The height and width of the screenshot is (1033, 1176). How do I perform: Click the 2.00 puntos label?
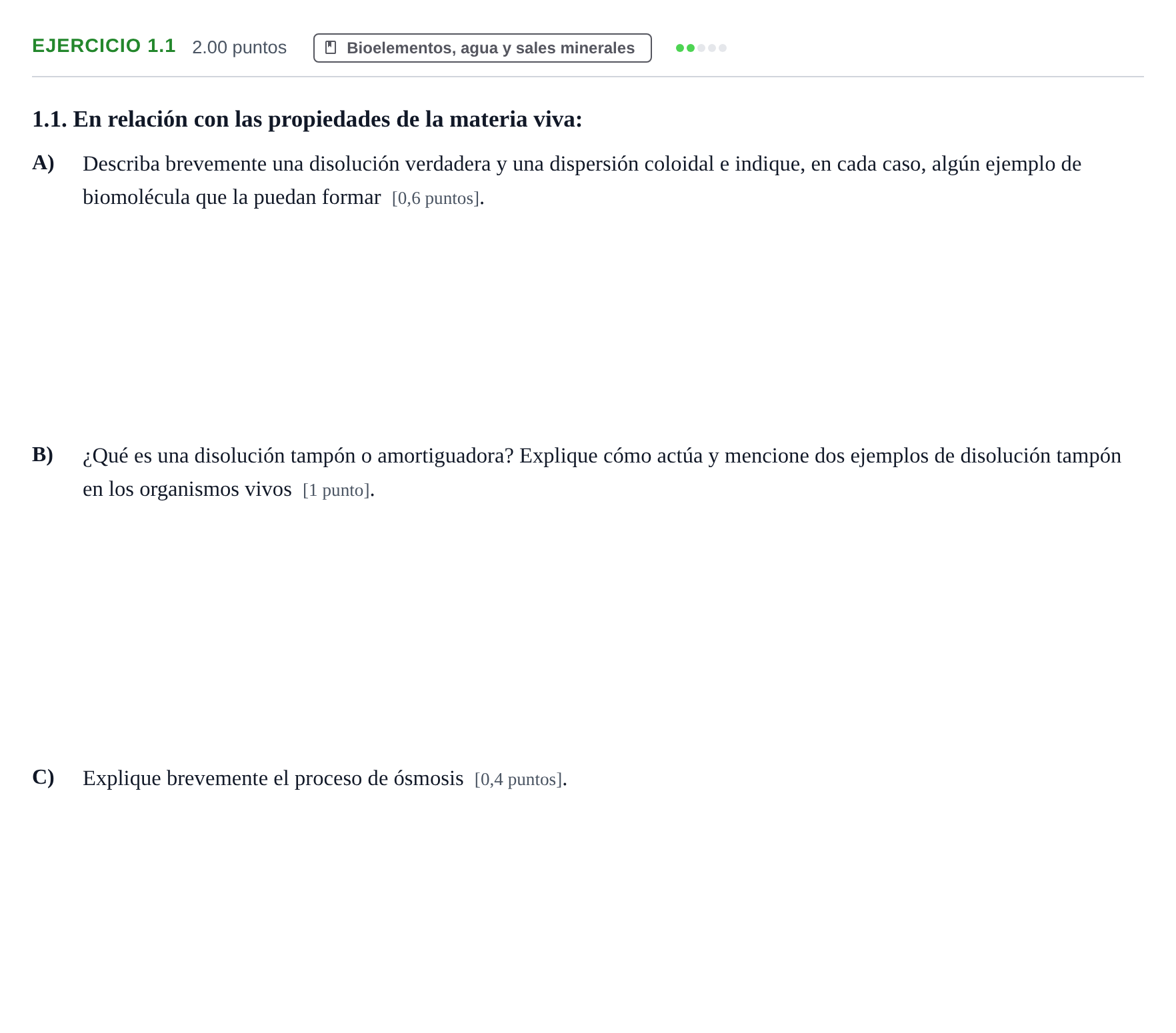(239, 47)
